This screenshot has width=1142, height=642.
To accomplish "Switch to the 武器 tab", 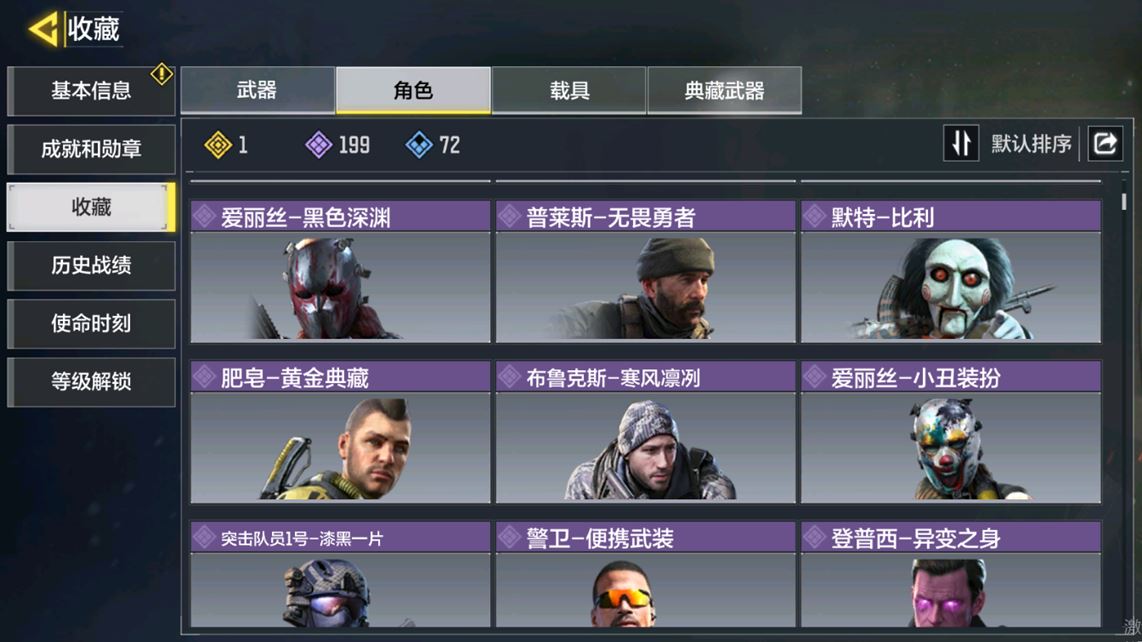I will (257, 90).
